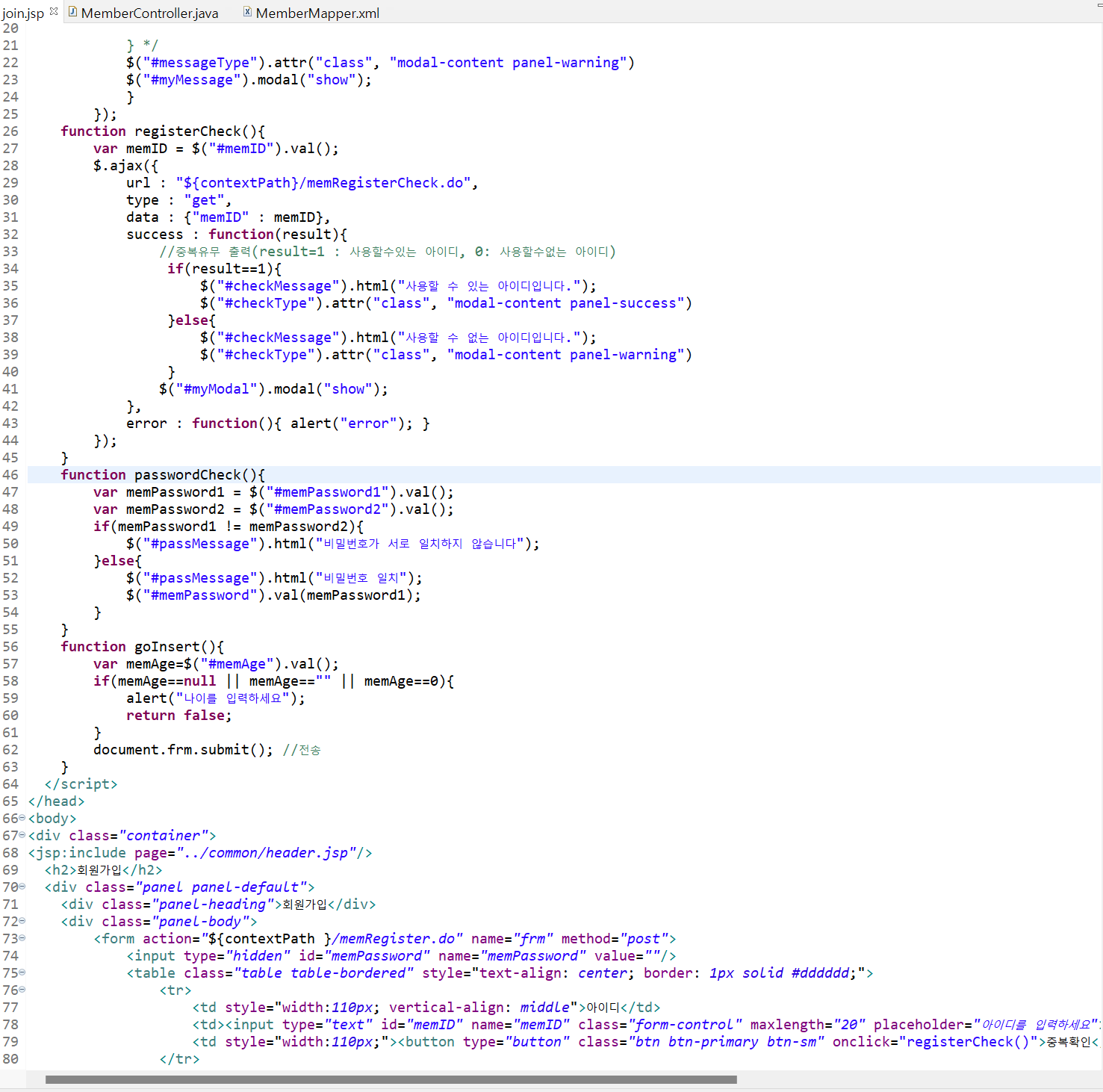Click the horizontal scrollbar of the editor
Viewport: 1103px width, 1092px height.
pyautogui.click(x=391, y=1079)
